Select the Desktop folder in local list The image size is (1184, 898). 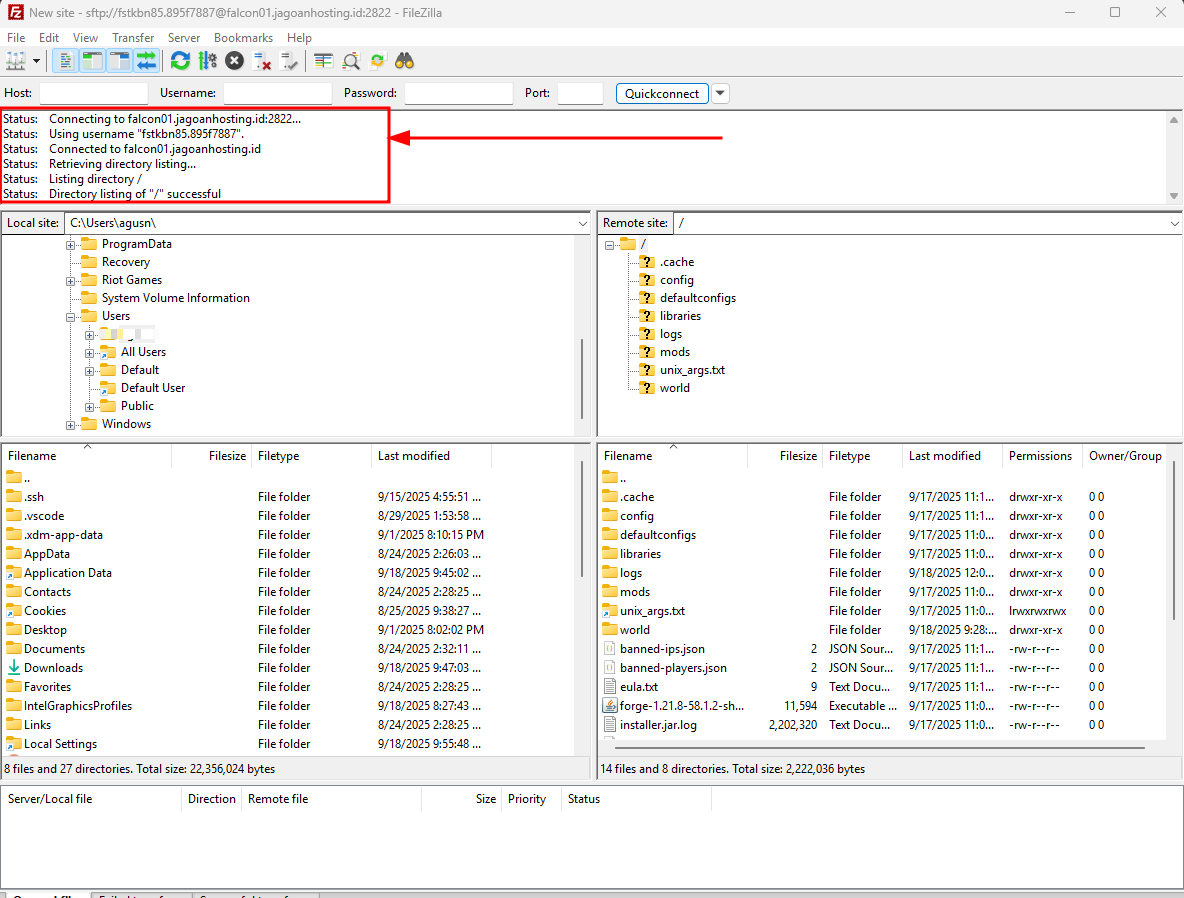click(45, 630)
